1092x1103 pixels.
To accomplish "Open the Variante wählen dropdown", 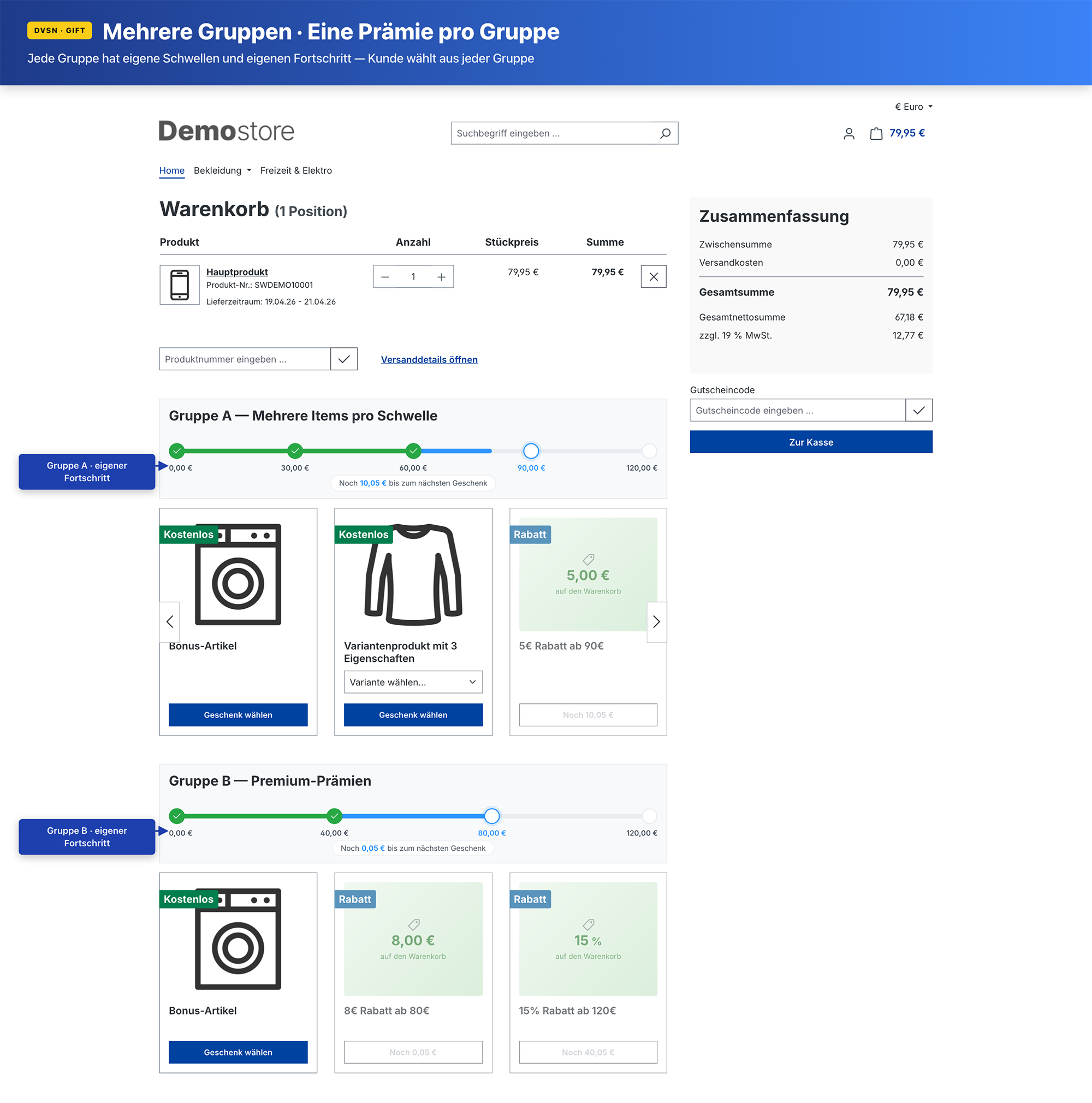I will click(x=413, y=682).
